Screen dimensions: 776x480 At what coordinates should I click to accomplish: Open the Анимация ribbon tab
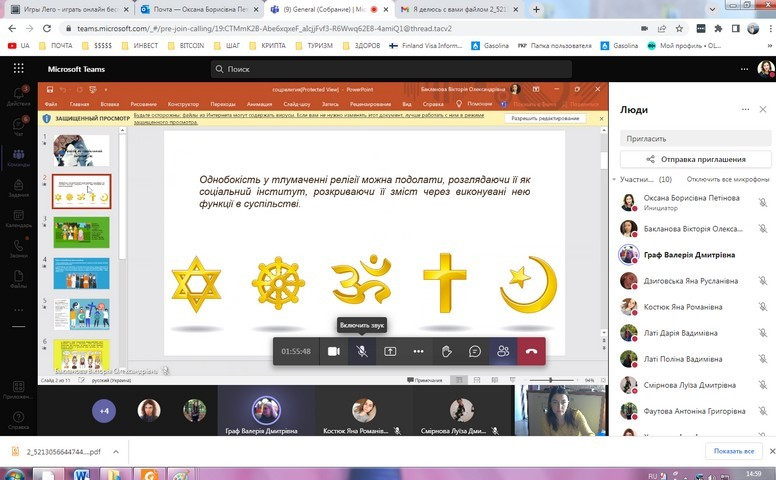click(x=259, y=104)
